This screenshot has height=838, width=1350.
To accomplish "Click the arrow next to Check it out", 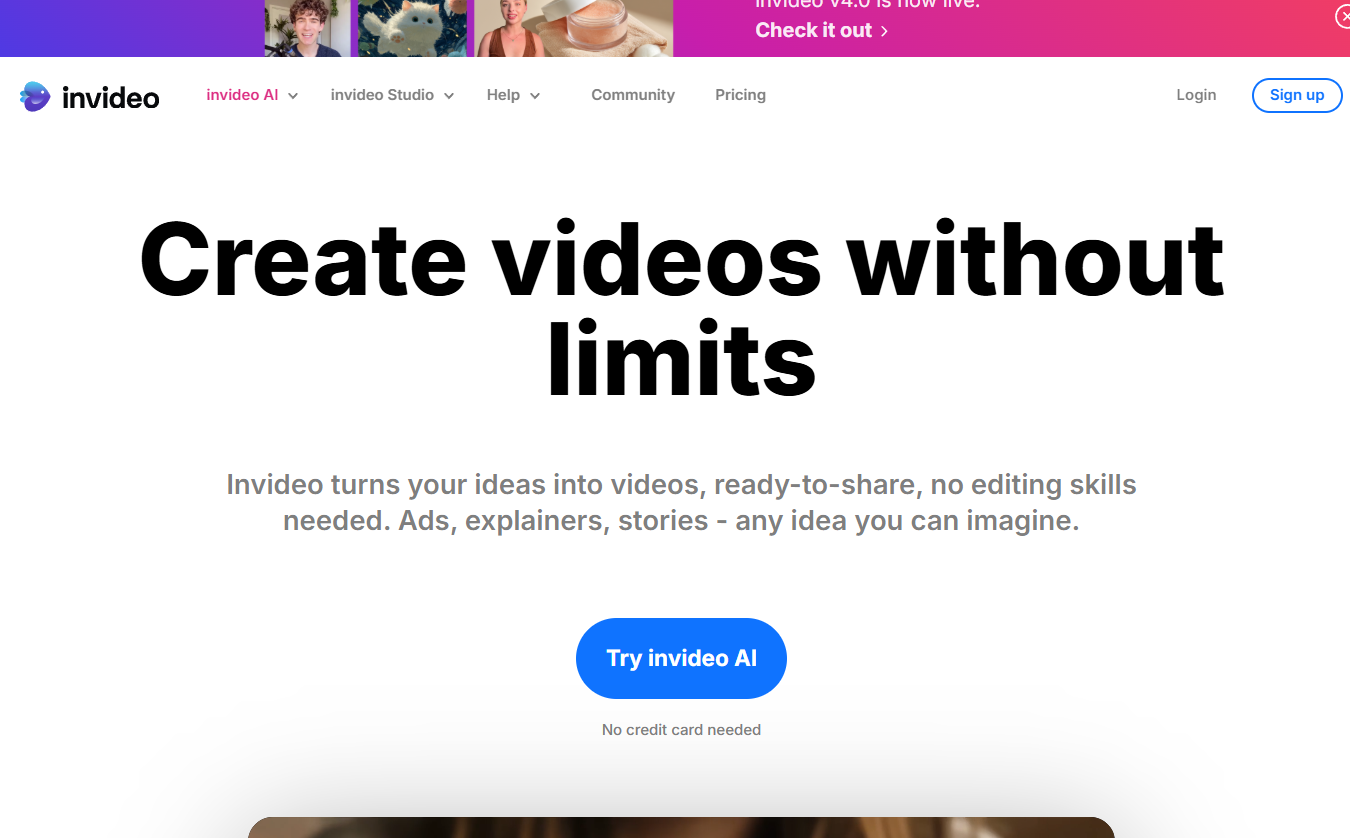I will pyautogui.click(x=884, y=31).
